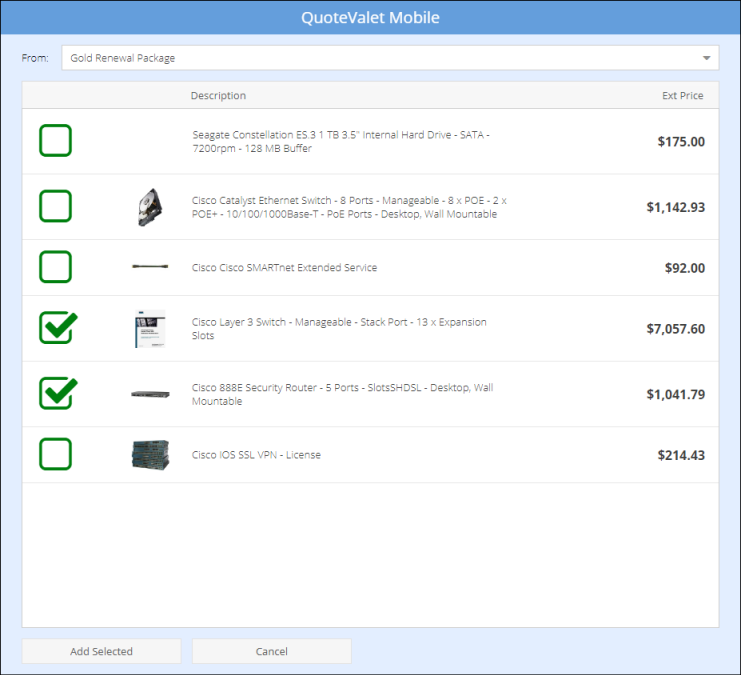Image resolution: width=741 pixels, height=675 pixels.
Task: Open the From dropdown arrow
Action: click(706, 58)
